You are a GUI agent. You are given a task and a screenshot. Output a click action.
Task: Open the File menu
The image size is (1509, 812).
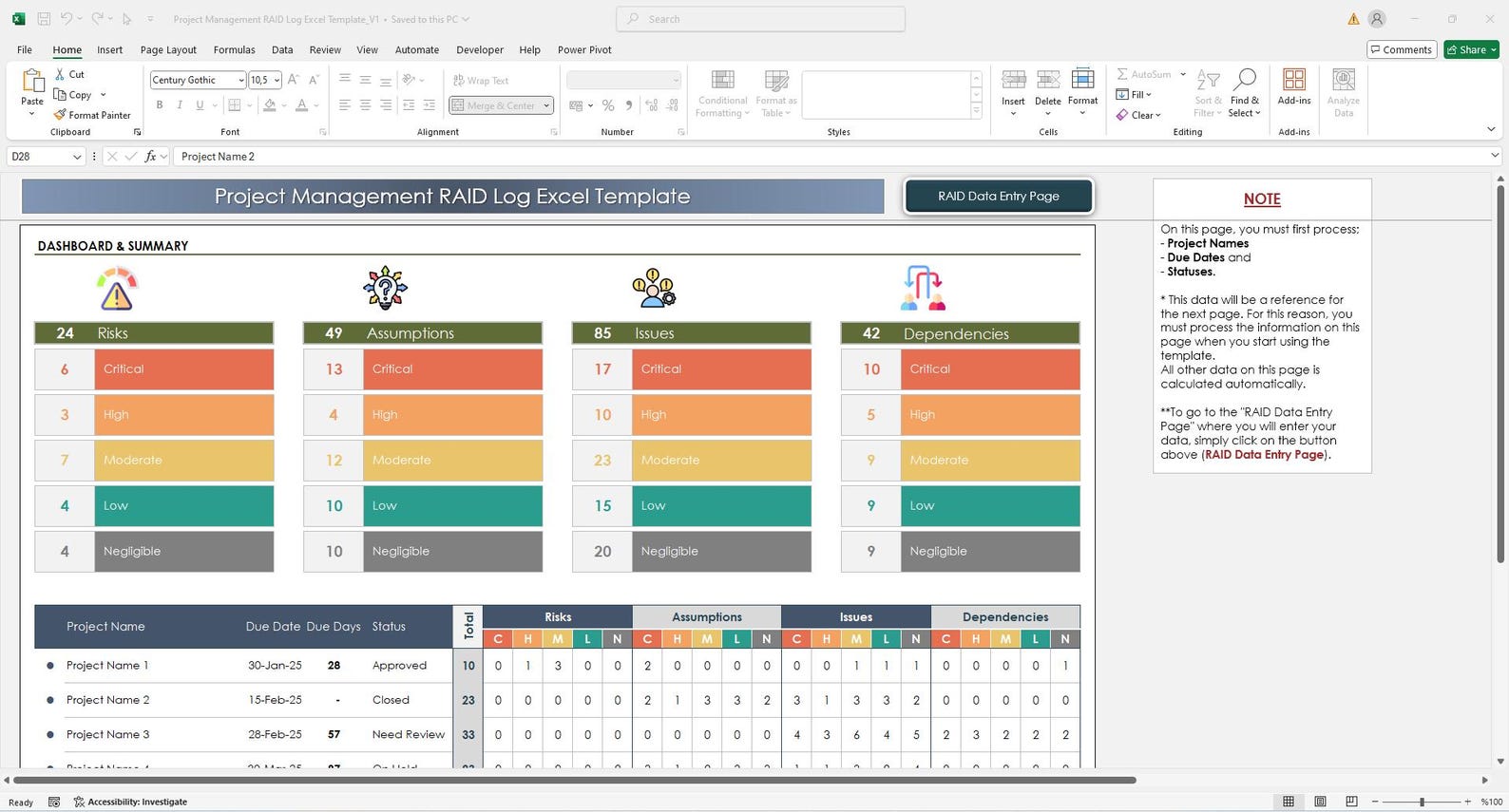point(25,50)
